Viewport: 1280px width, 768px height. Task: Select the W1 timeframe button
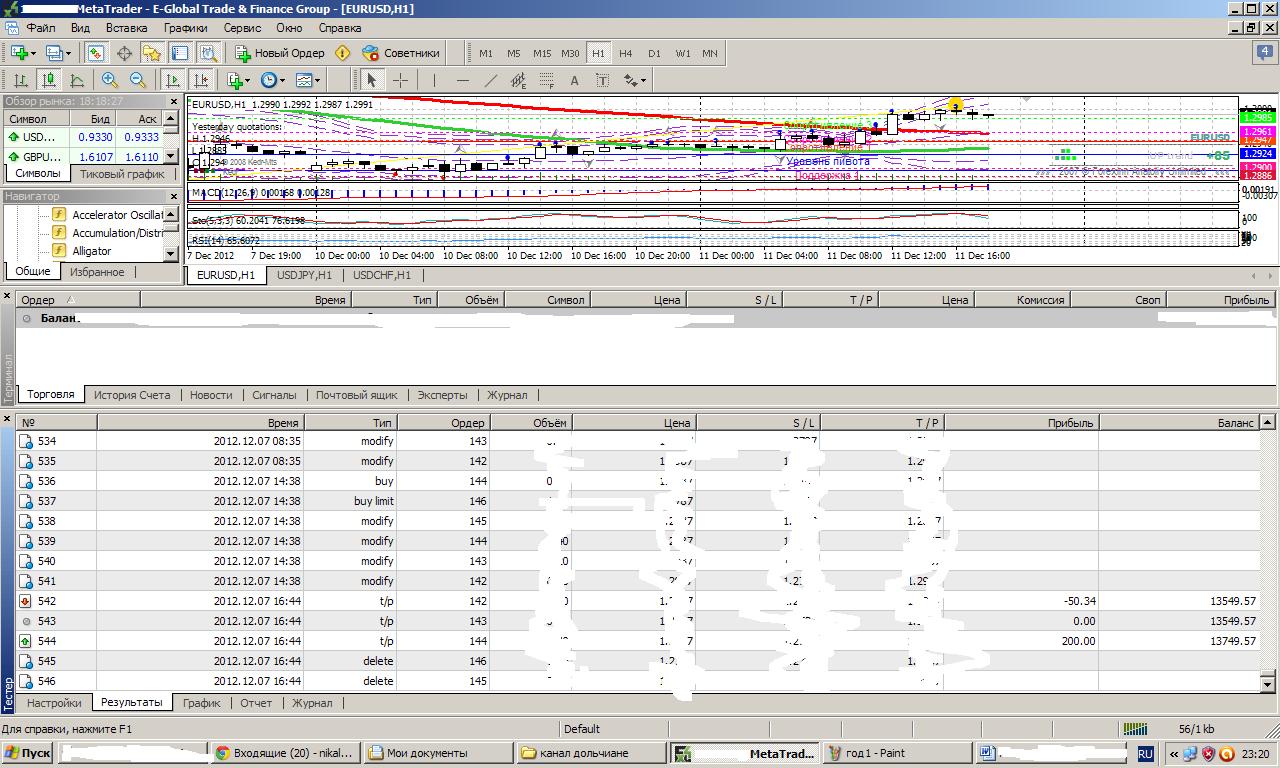(x=682, y=53)
